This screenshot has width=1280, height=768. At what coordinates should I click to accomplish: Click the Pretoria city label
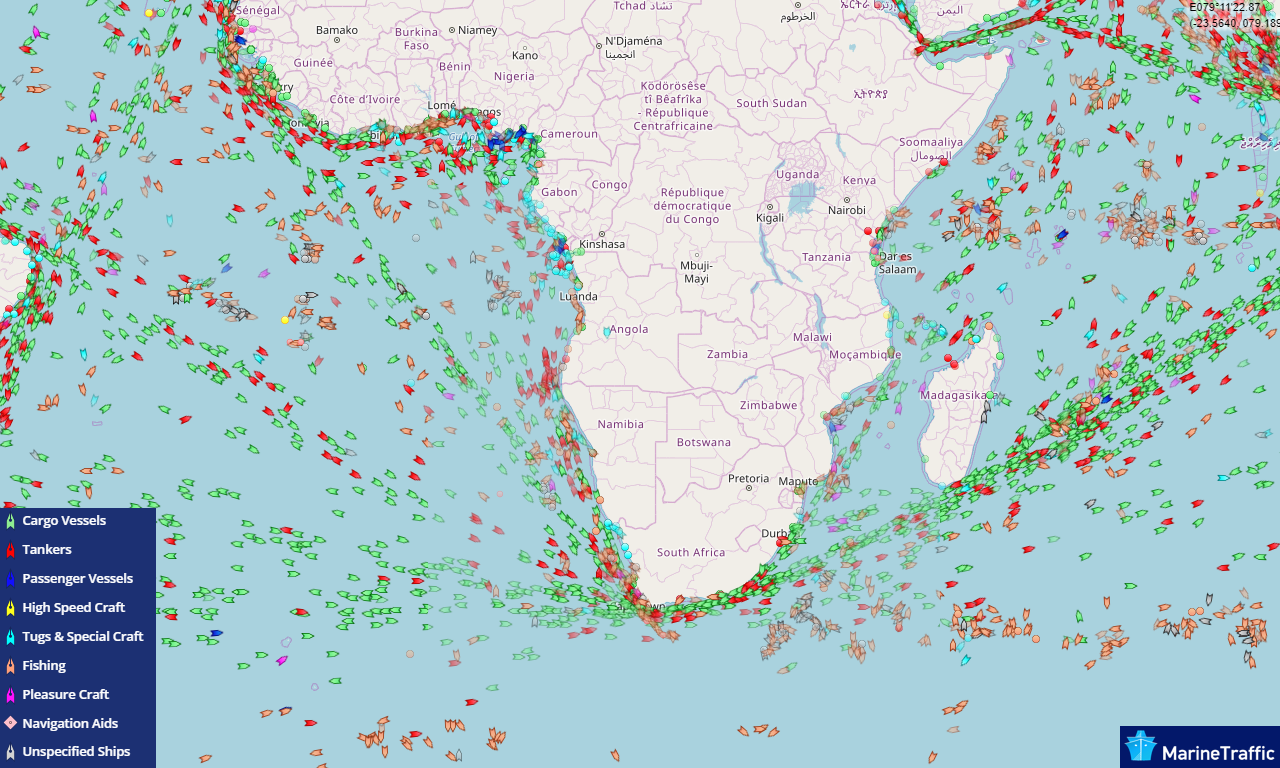(748, 479)
